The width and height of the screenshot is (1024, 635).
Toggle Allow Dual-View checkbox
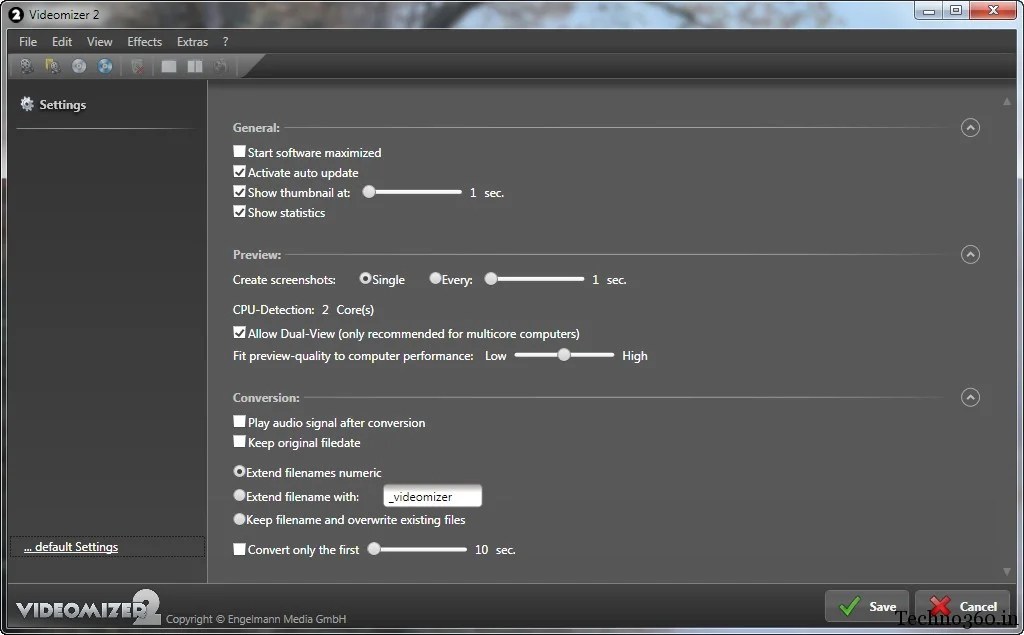tap(239, 333)
